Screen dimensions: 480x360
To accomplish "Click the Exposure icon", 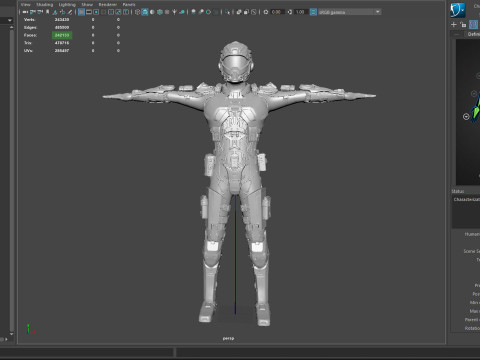I will 266,12.
